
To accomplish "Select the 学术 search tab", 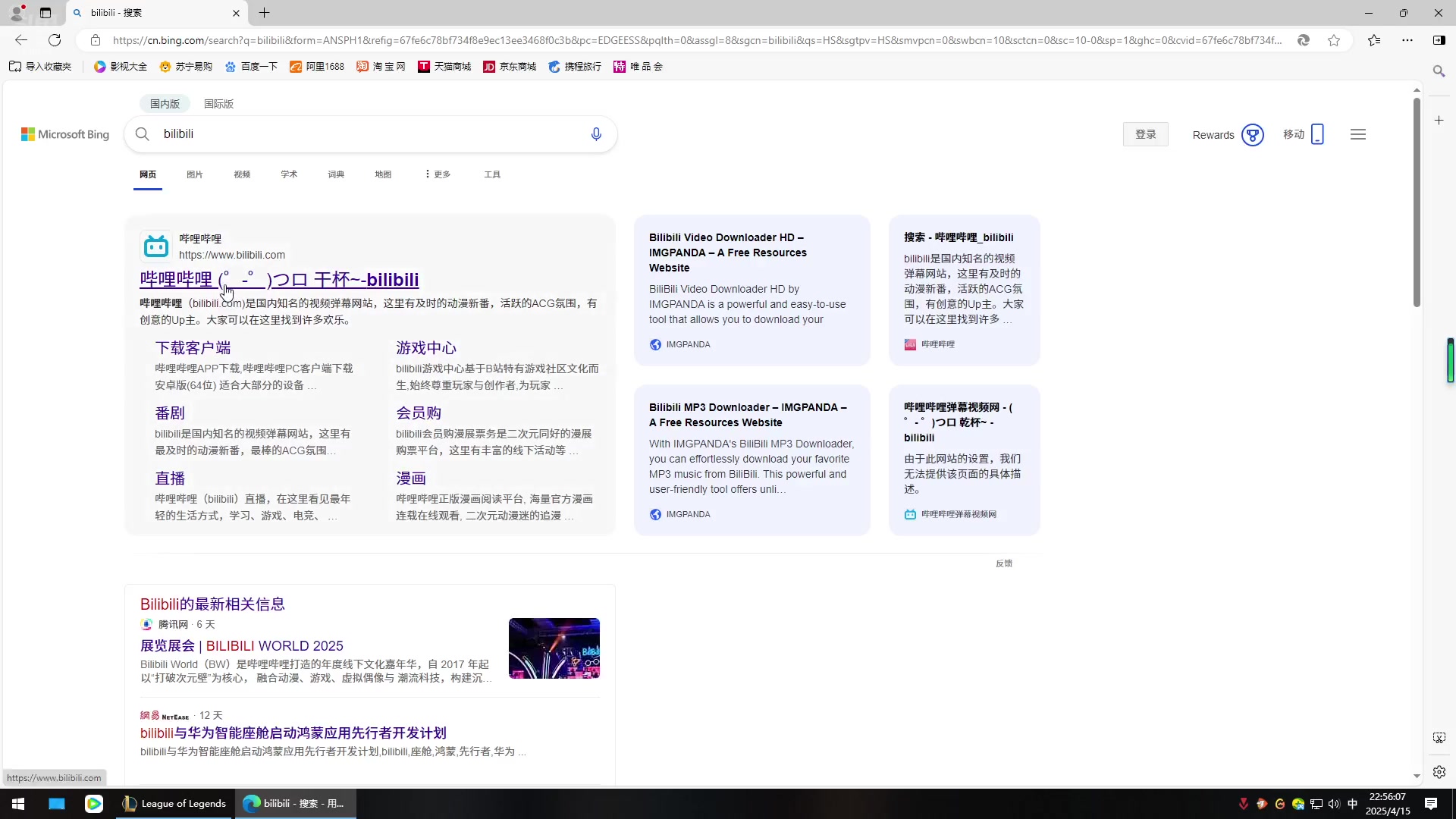I will tap(289, 174).
